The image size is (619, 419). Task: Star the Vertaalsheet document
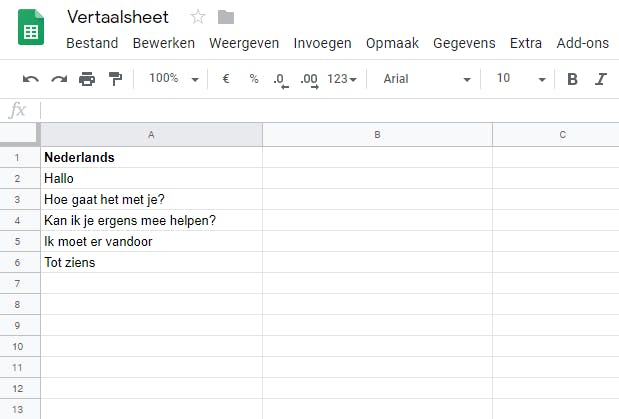coord(198,17)
